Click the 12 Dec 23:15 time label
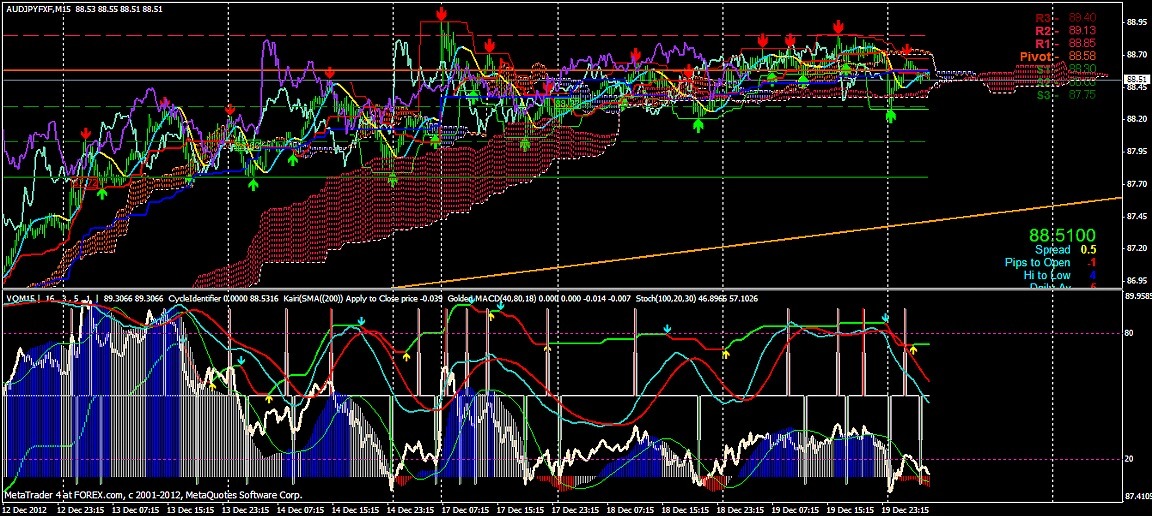This screenshot has width=1152, height=516. [x=82, y=509]
